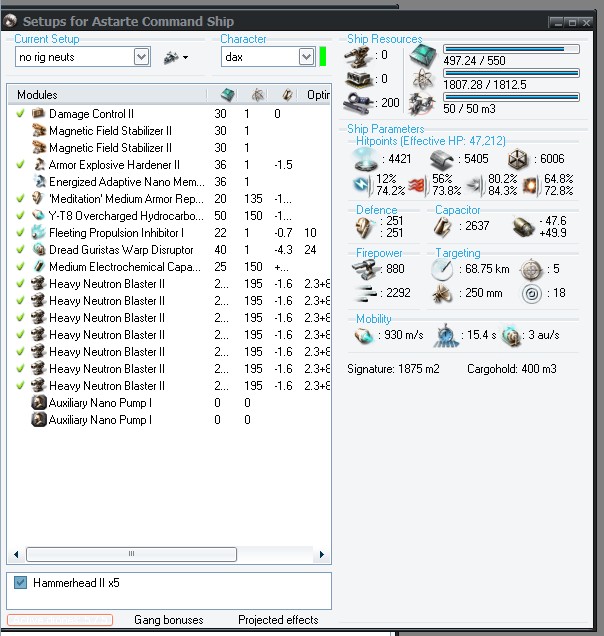Click the explosive resistance icon

[531, 185]
